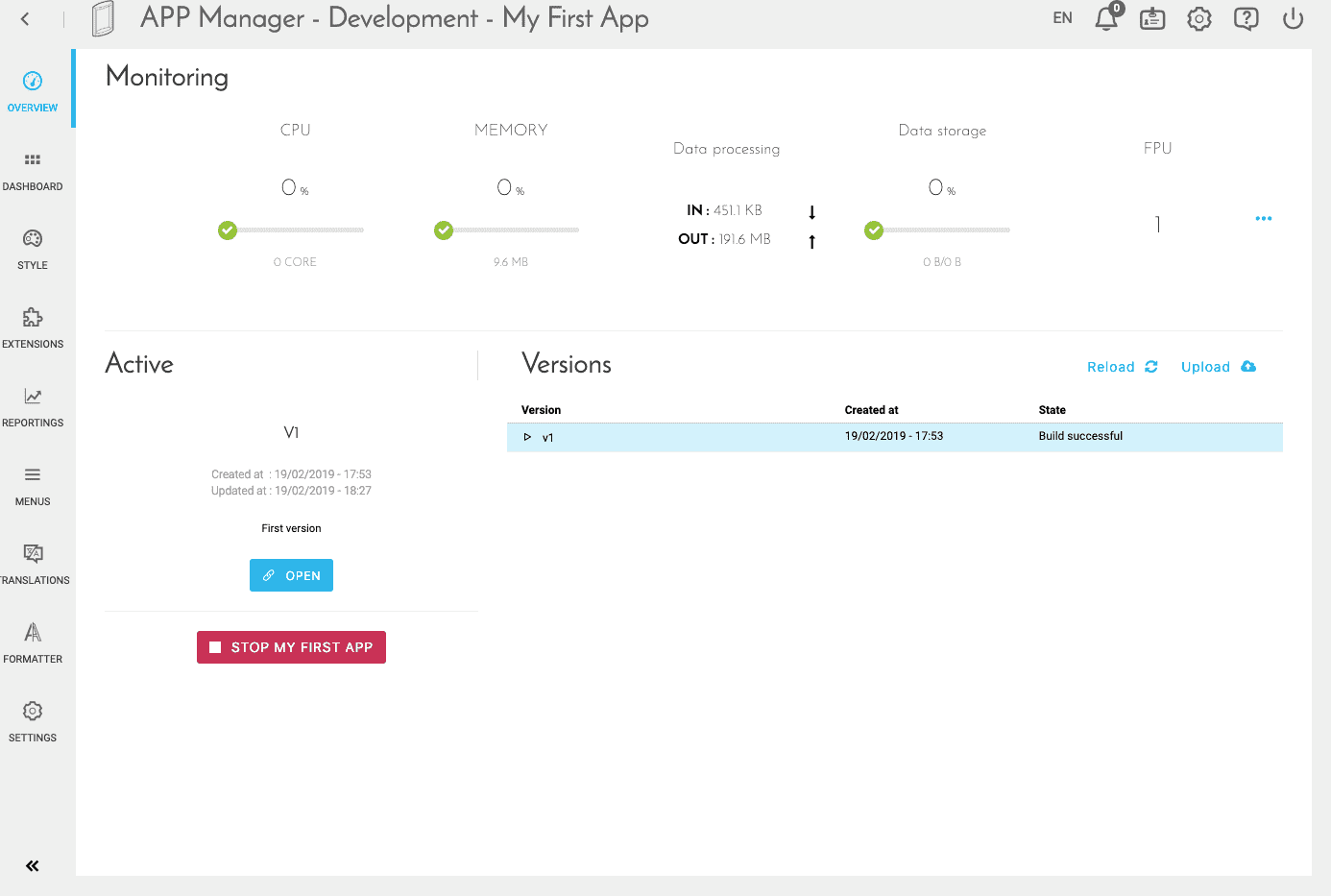Click the Memory status check icon
This screenshot has height=896, width=1331.
point(444,230)
